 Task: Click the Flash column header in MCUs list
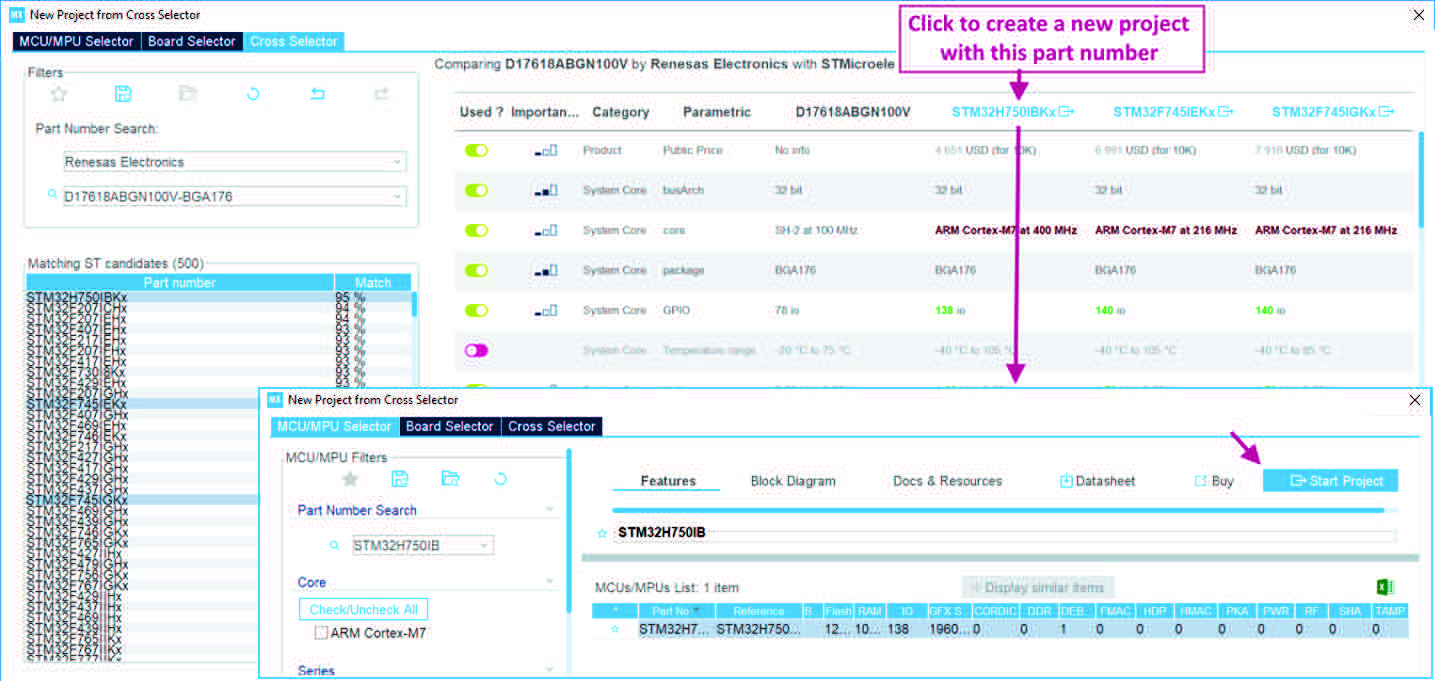click(838, 611)
